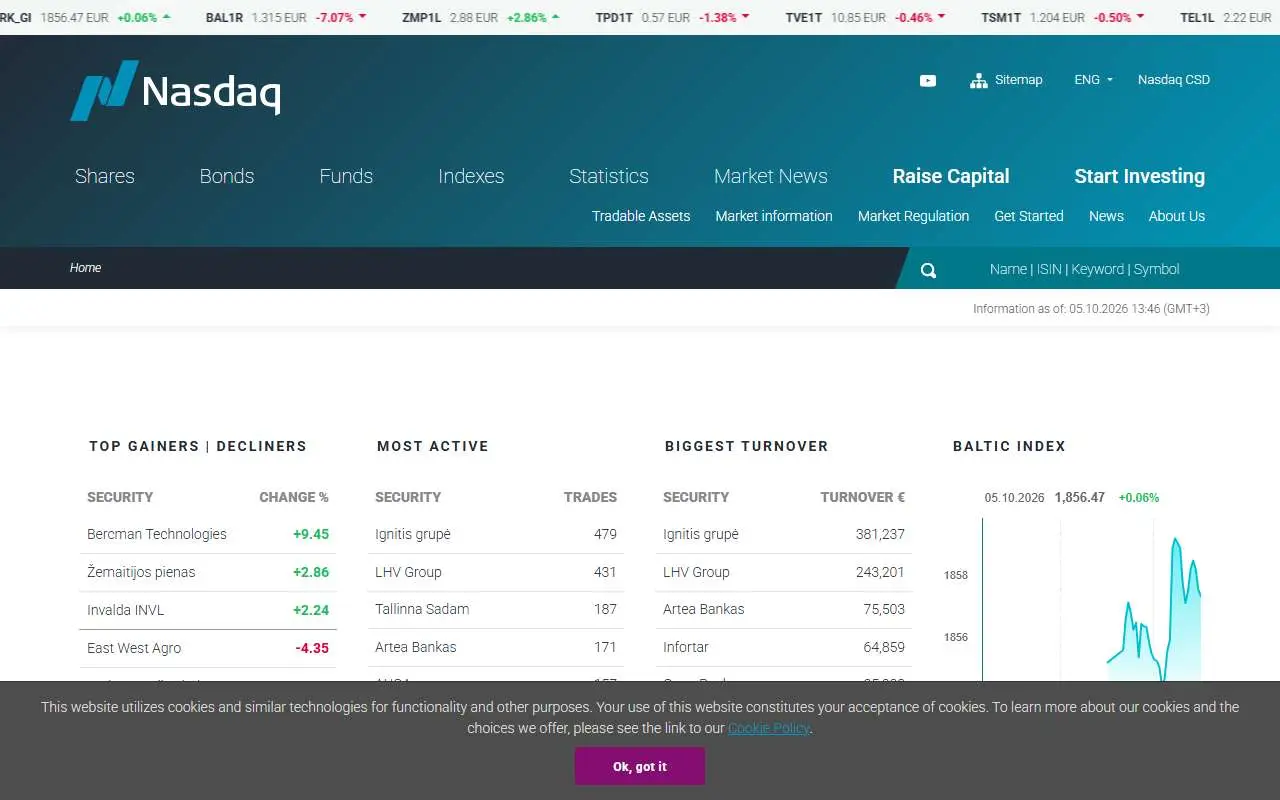Click the Nasdaq logo
This screenshot has height=800, width=1280.
point(175,90)
